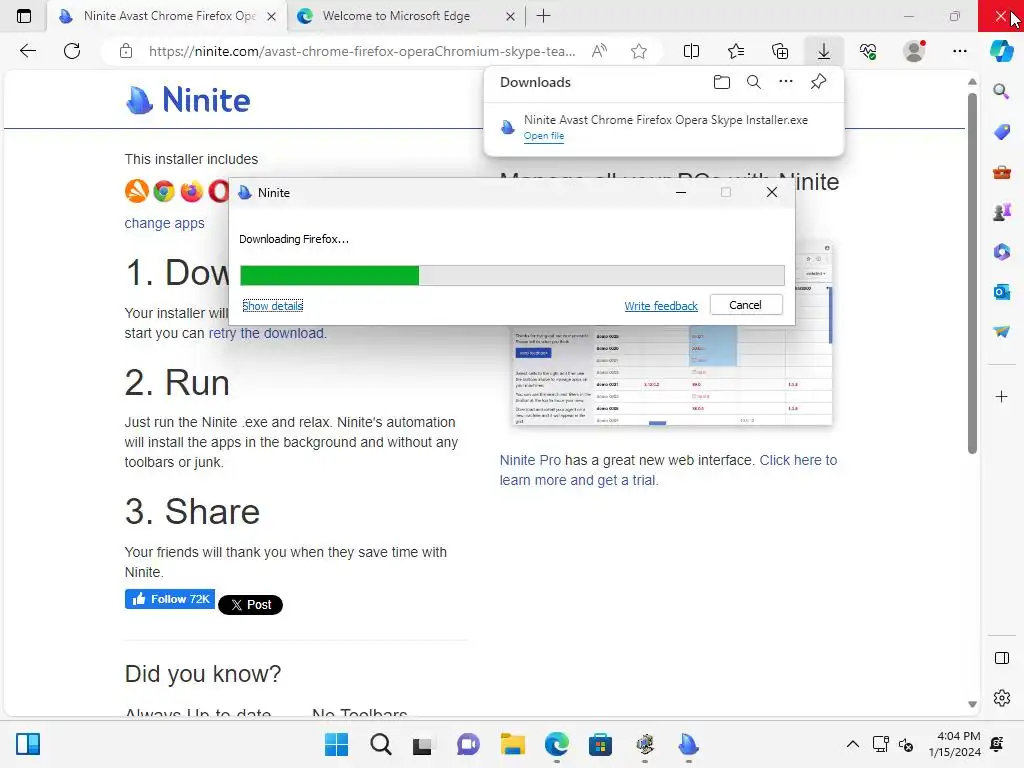Open sidebar Shopping tag tool
Viewport: 1024px width, 768px height.
(x=1001, y=132)
